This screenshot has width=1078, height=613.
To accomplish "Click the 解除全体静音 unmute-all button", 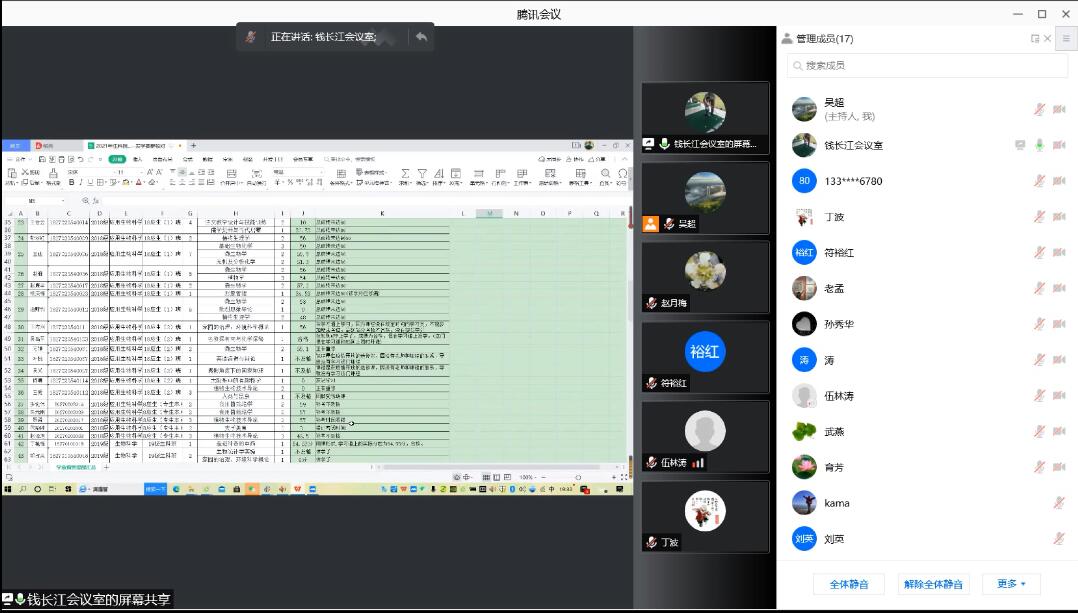I will pyautogui.click(x=933, y=584).
